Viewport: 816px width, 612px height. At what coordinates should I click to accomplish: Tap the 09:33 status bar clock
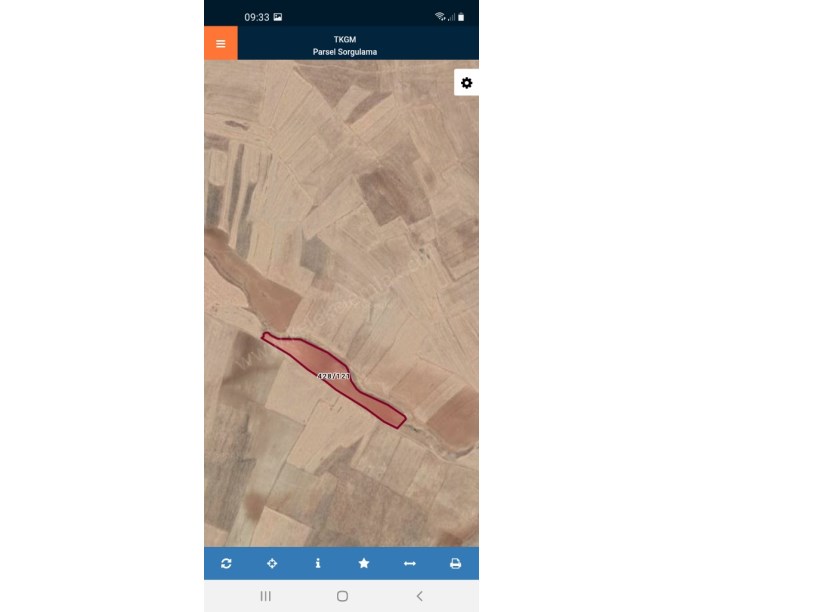tap(257, 17)
